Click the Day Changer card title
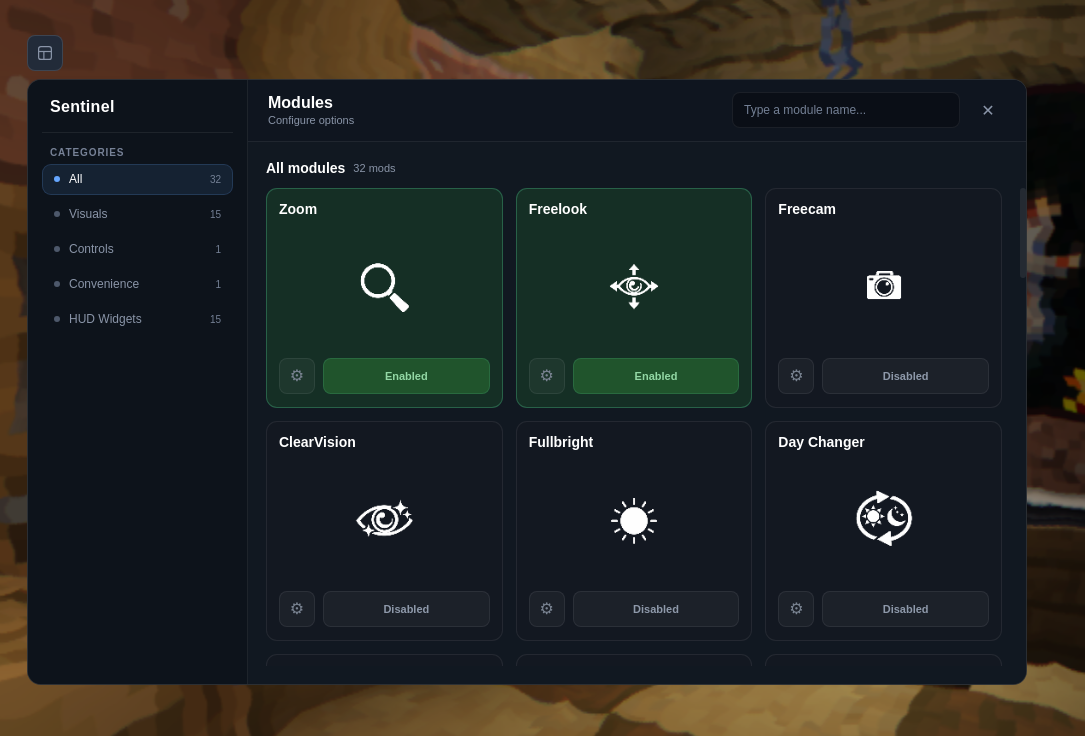1085x736 pixels. click(821, 442)
